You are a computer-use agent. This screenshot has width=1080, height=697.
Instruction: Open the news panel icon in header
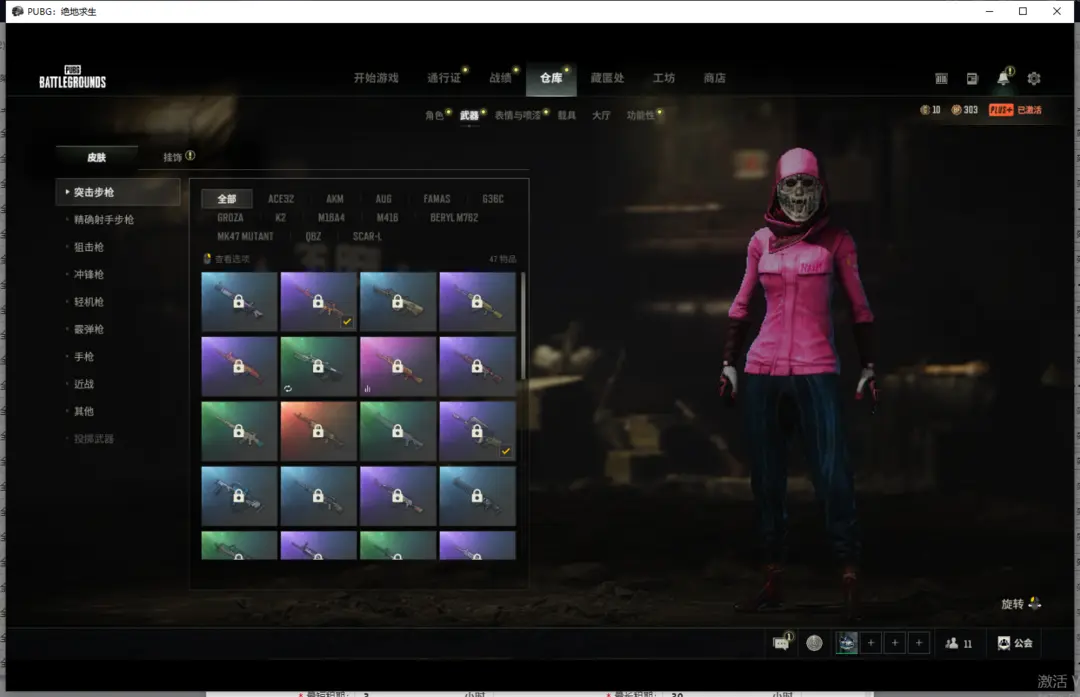click(972, 79)
